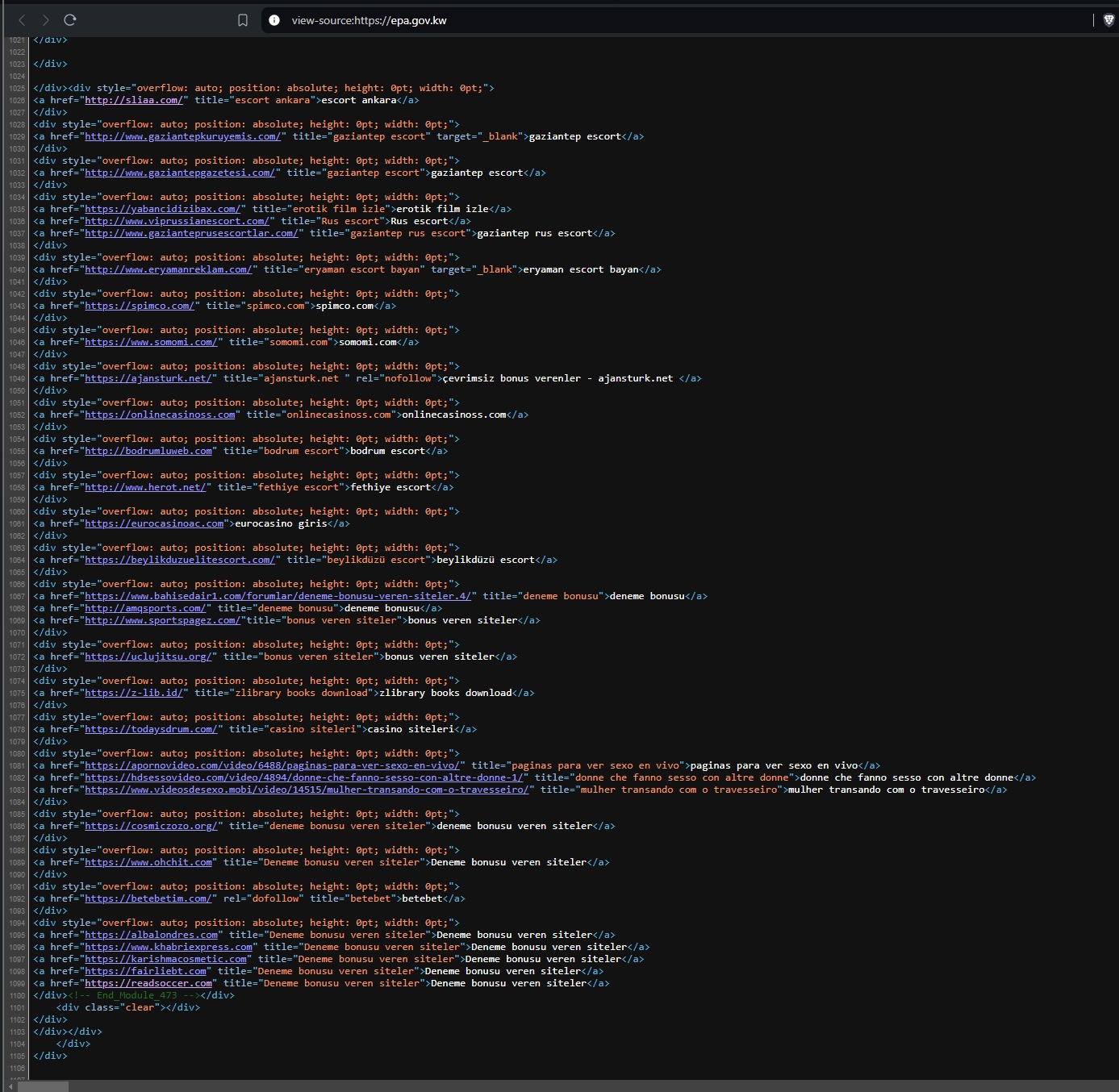Open the gaziantepkuruyemis.com link
Screen dimensions: 1119x1092
(183, 136)
